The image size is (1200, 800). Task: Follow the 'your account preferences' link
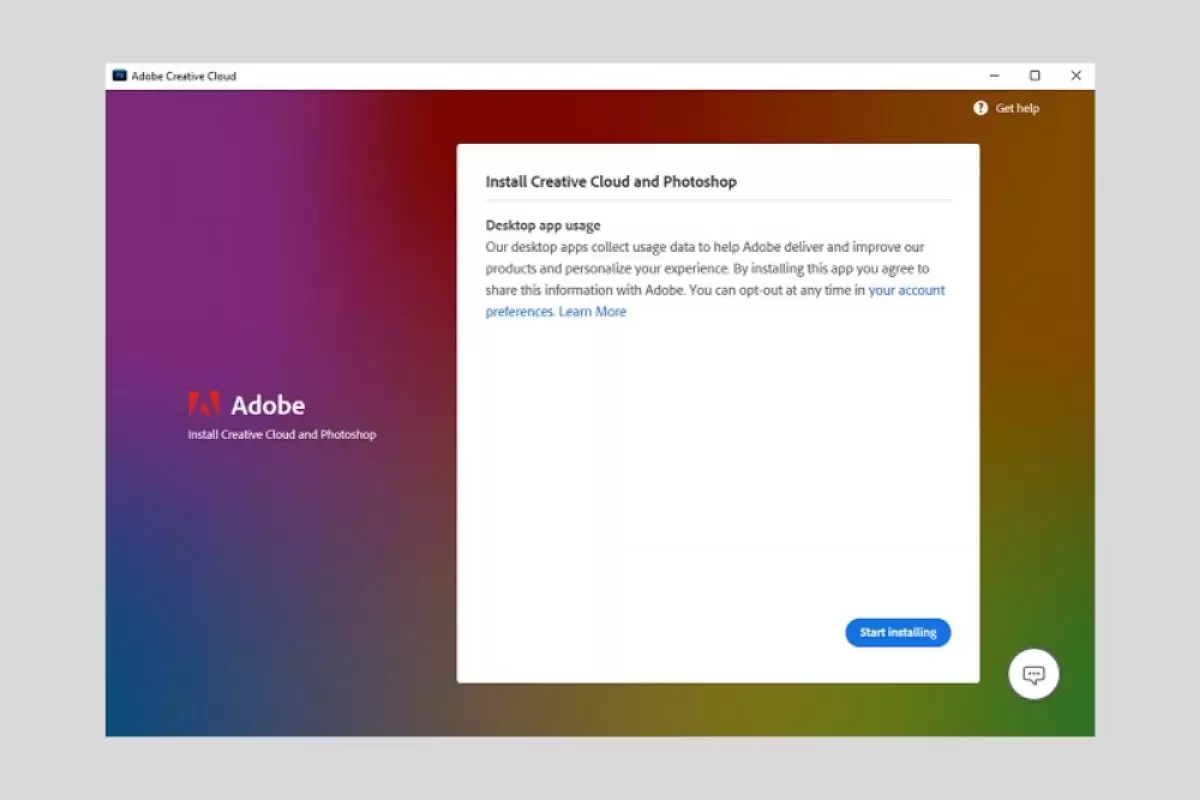[x=907, y=290]
